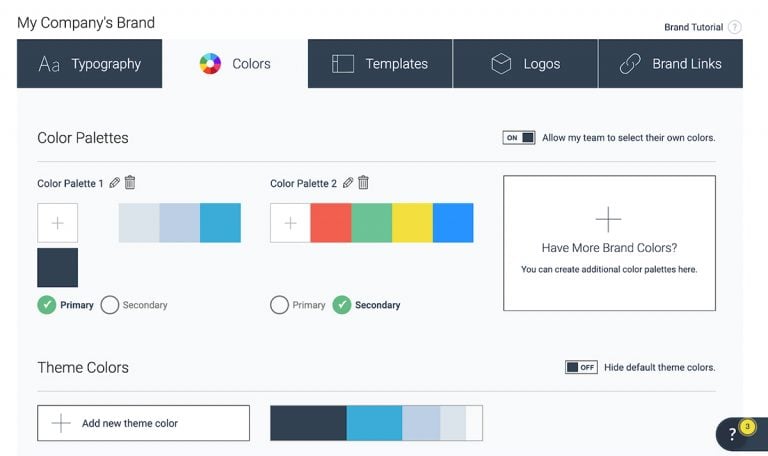Select the red swatch in Color Palette 2
Viewport: 768px width, 456px height.
(331, 223)
